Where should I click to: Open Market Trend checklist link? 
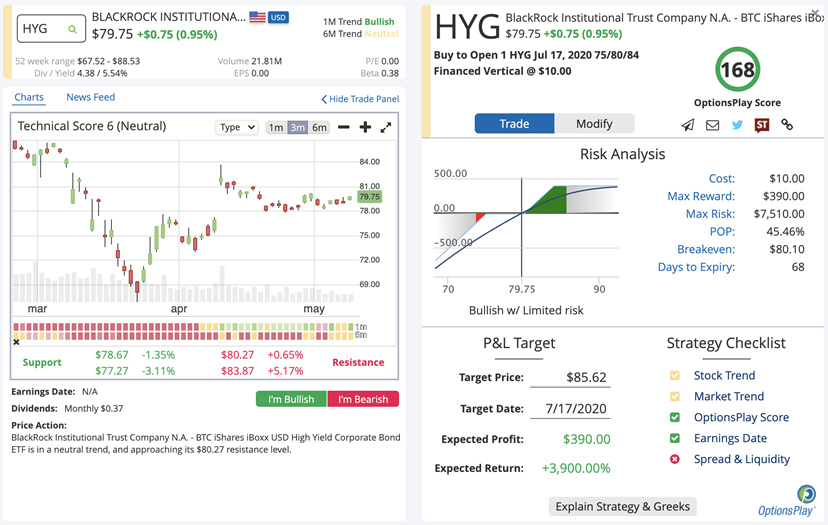point(729,396)
